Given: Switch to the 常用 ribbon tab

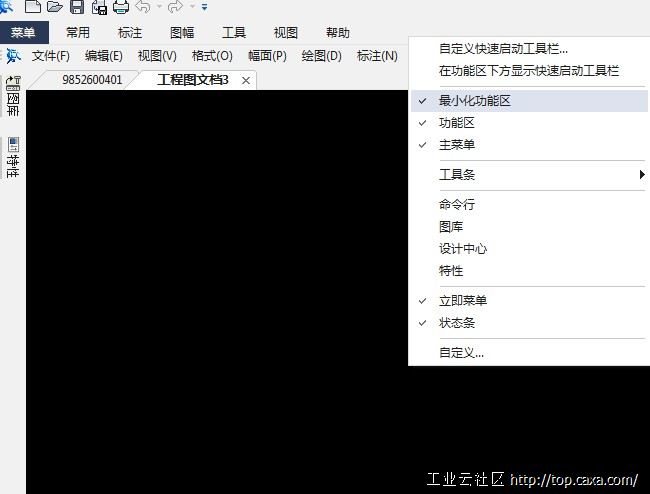Looking at the screenshot, I should pyautogui.click(x=78, y=32).
